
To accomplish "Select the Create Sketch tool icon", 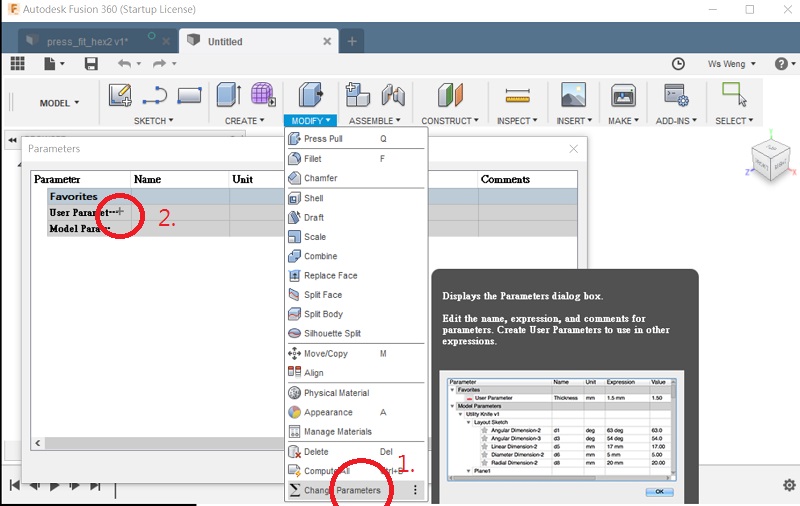I will [x=120, y=95].
